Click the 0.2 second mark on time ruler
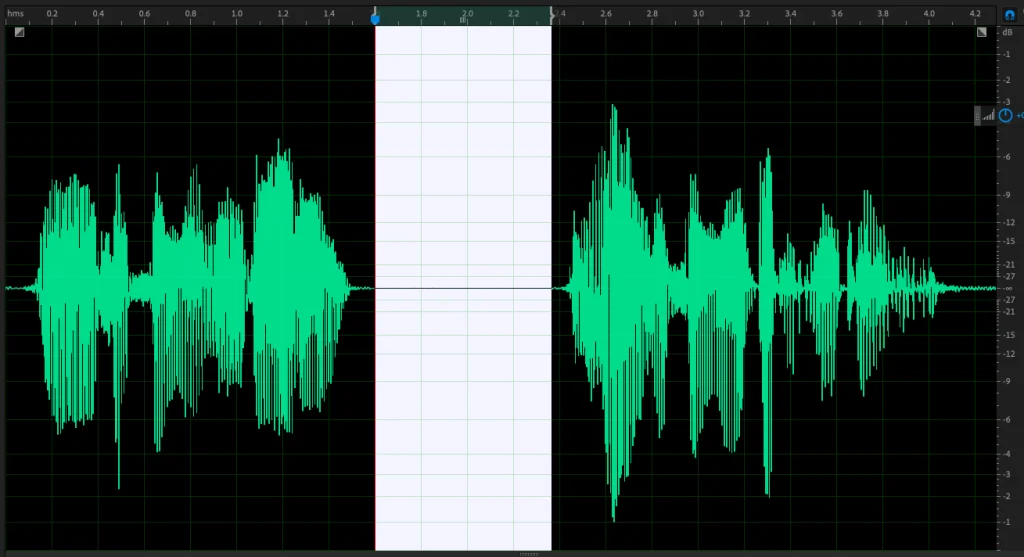 pyautogui.click(x=51, y=13)
